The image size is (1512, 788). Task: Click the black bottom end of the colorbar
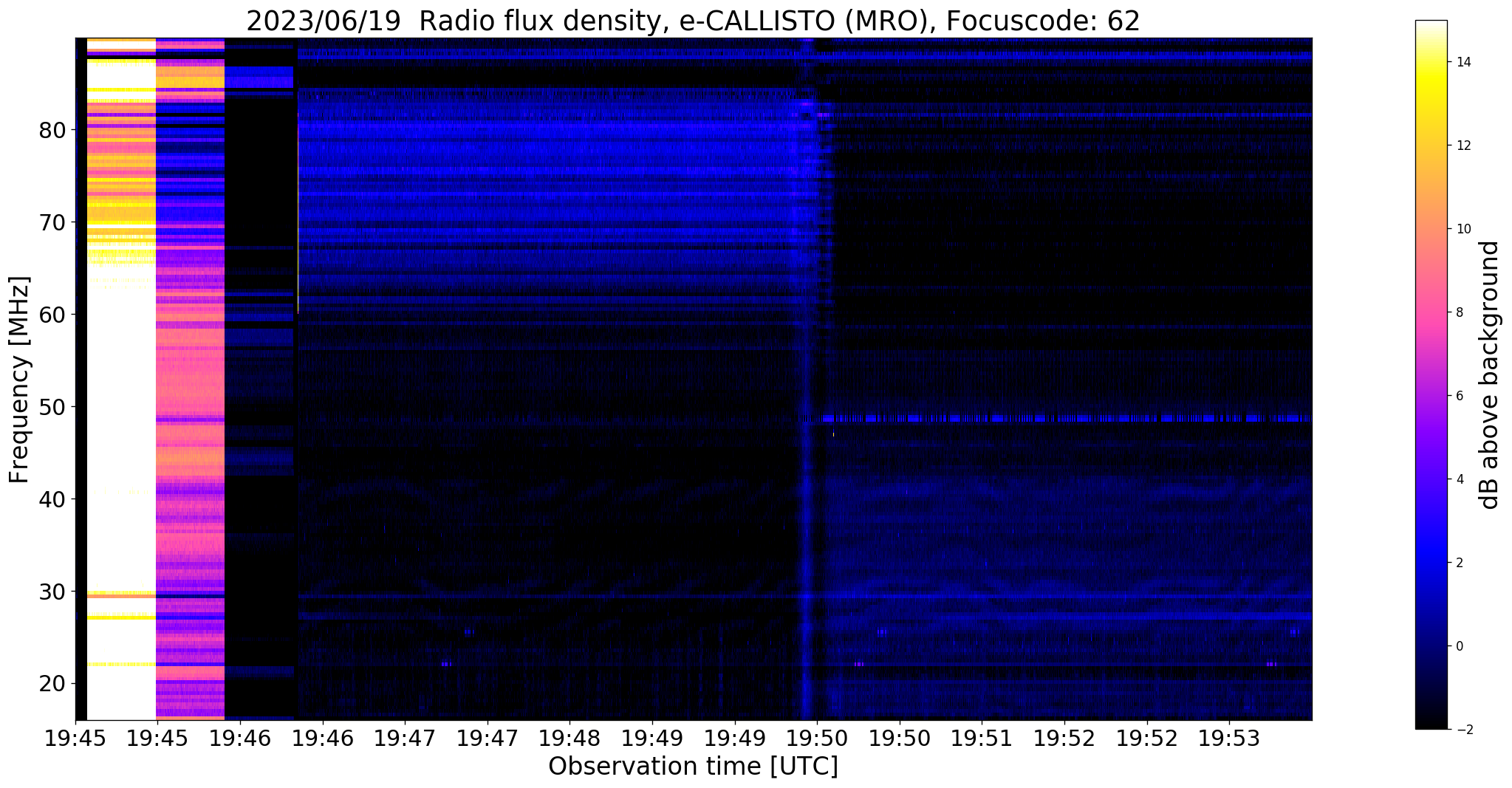[x=1431, y=720]
